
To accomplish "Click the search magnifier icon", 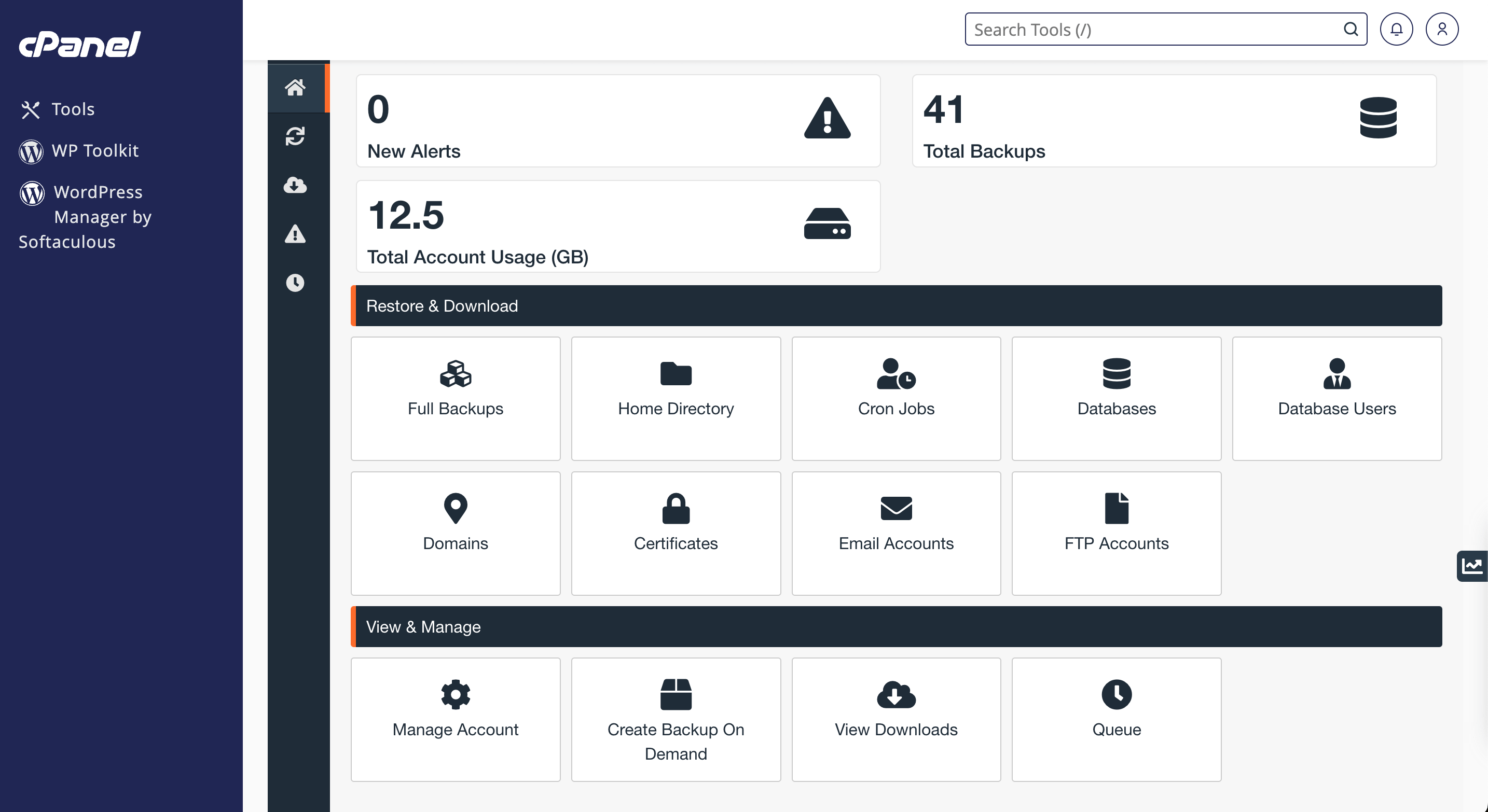I will (x=1351, y=30).
